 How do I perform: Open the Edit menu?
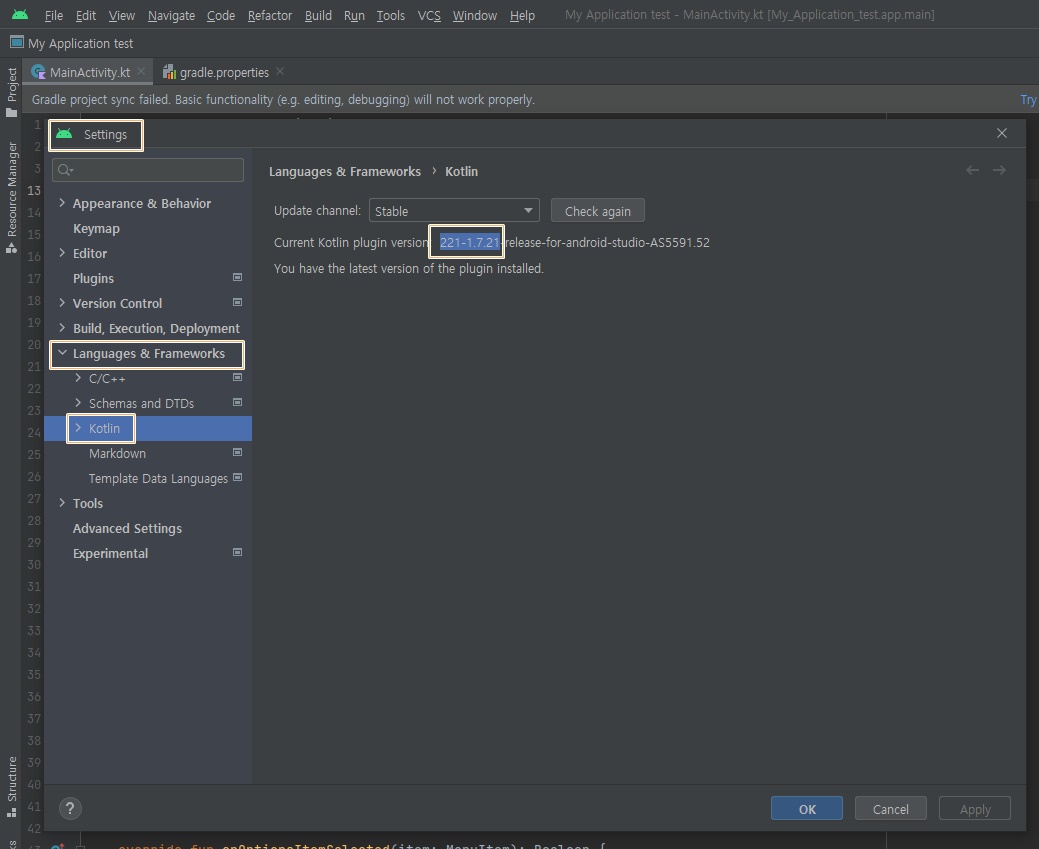pos(85,15)
